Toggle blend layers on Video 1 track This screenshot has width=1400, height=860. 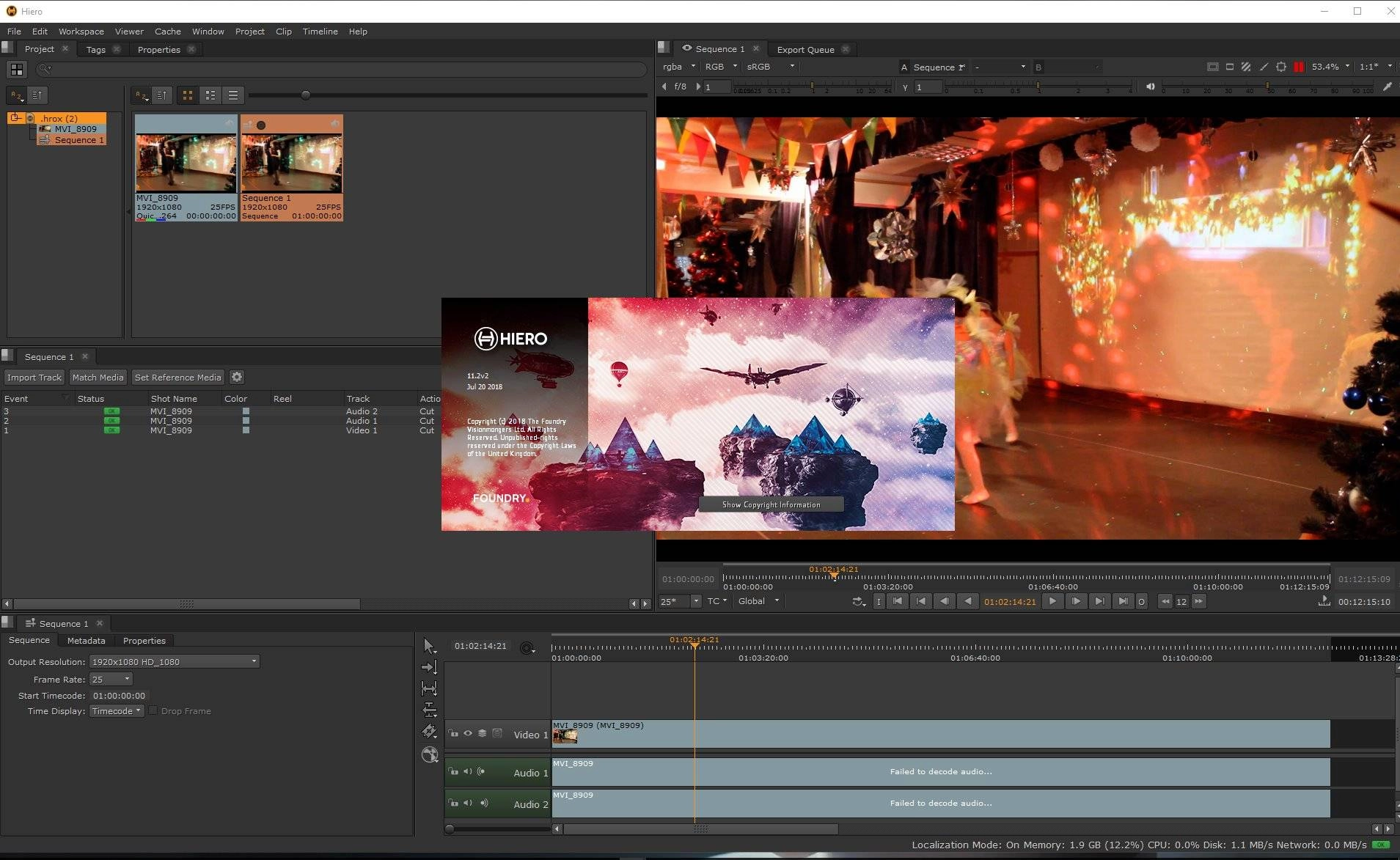[x=482, y=733]
